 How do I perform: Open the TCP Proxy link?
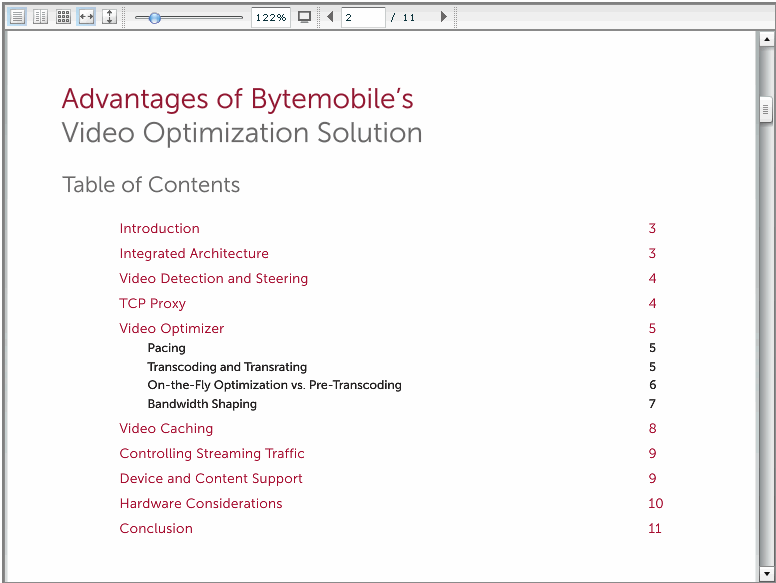[152, 303]
